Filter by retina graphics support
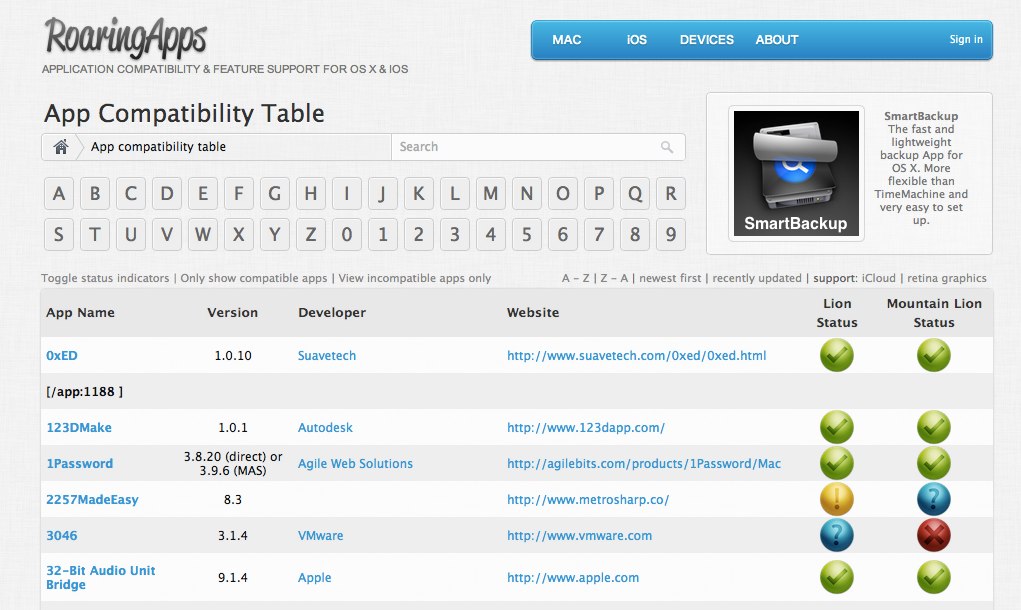 pos(947,278)
